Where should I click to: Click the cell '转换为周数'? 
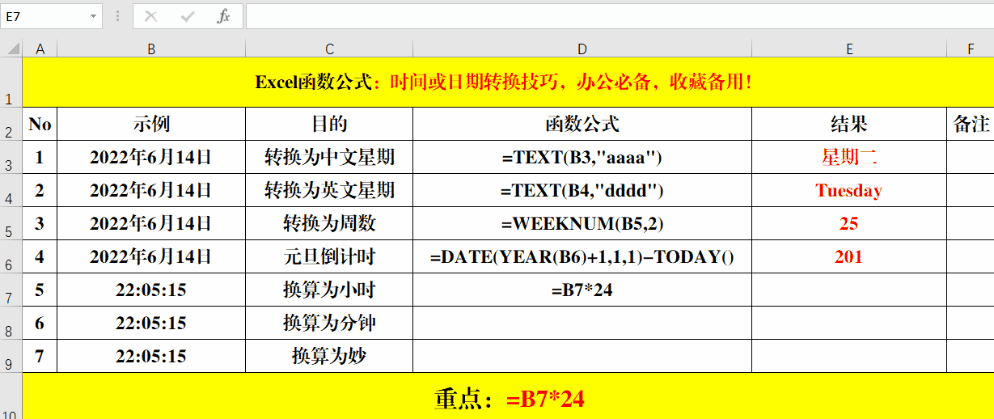(329, 223)
